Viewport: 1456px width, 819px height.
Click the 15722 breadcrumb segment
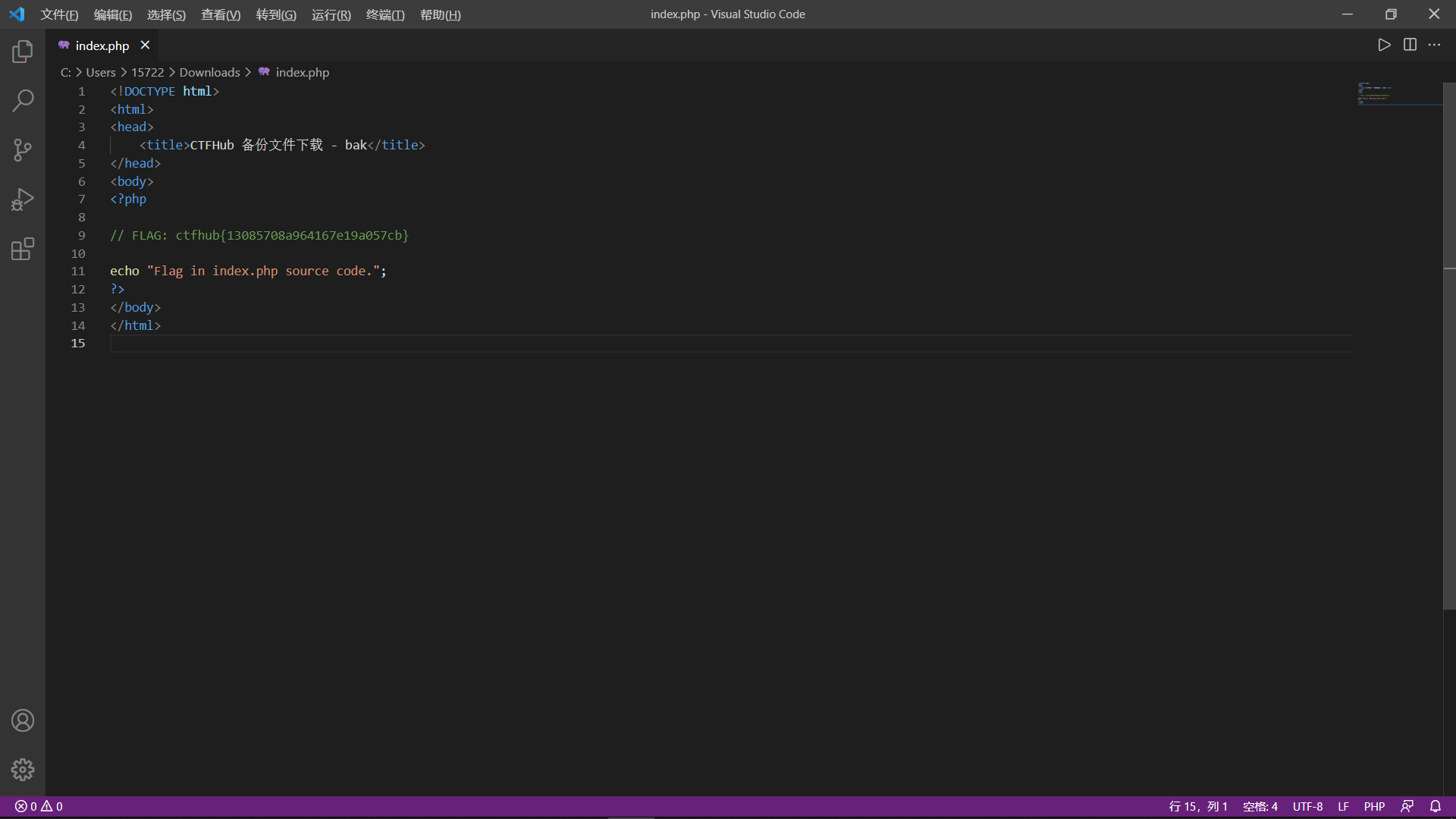coord(148,72)
